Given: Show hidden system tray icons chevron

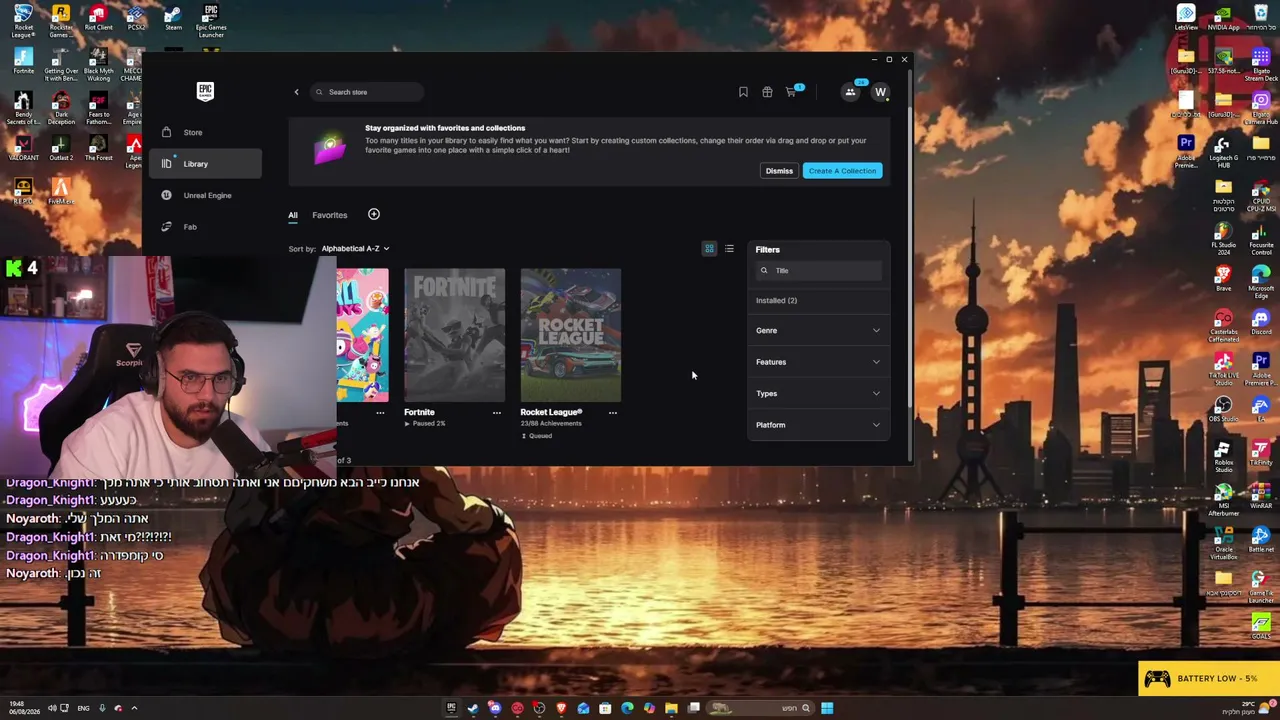Looking at the screenshot, I should [134, 708].
